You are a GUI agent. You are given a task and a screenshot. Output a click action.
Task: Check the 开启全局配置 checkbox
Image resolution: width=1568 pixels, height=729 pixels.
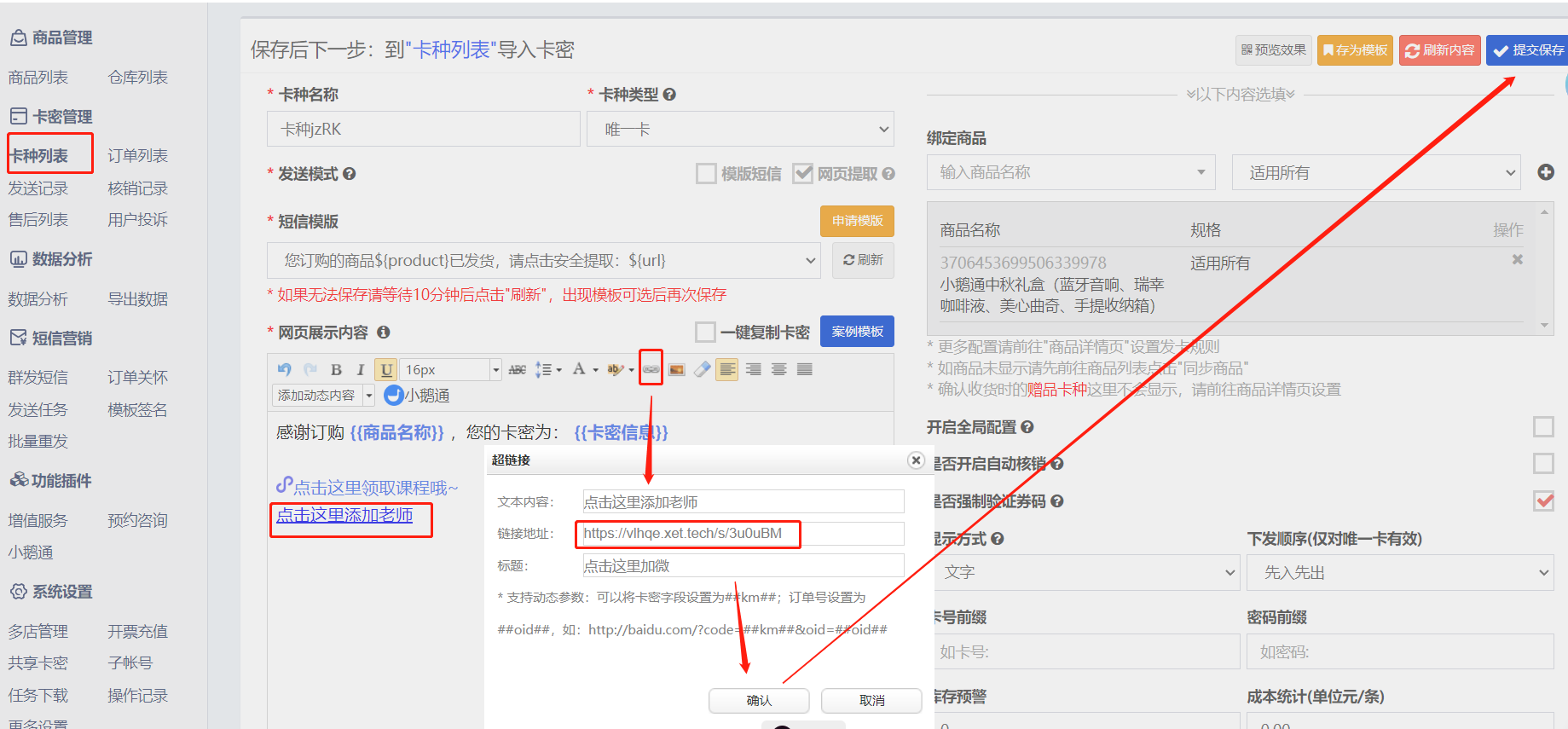pyautogui.click(x=1542, y=426)
